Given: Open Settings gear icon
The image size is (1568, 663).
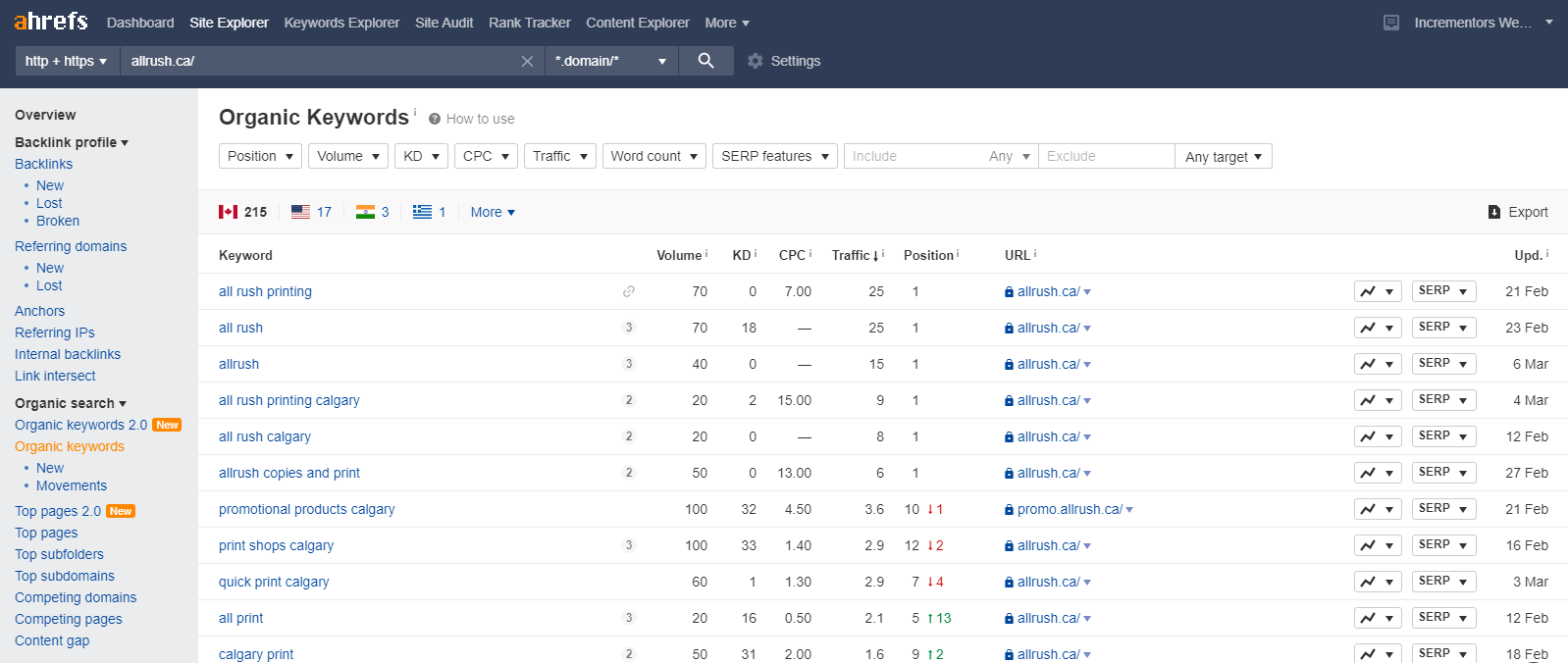Looking at the screenshot, I should pos(755,61).
